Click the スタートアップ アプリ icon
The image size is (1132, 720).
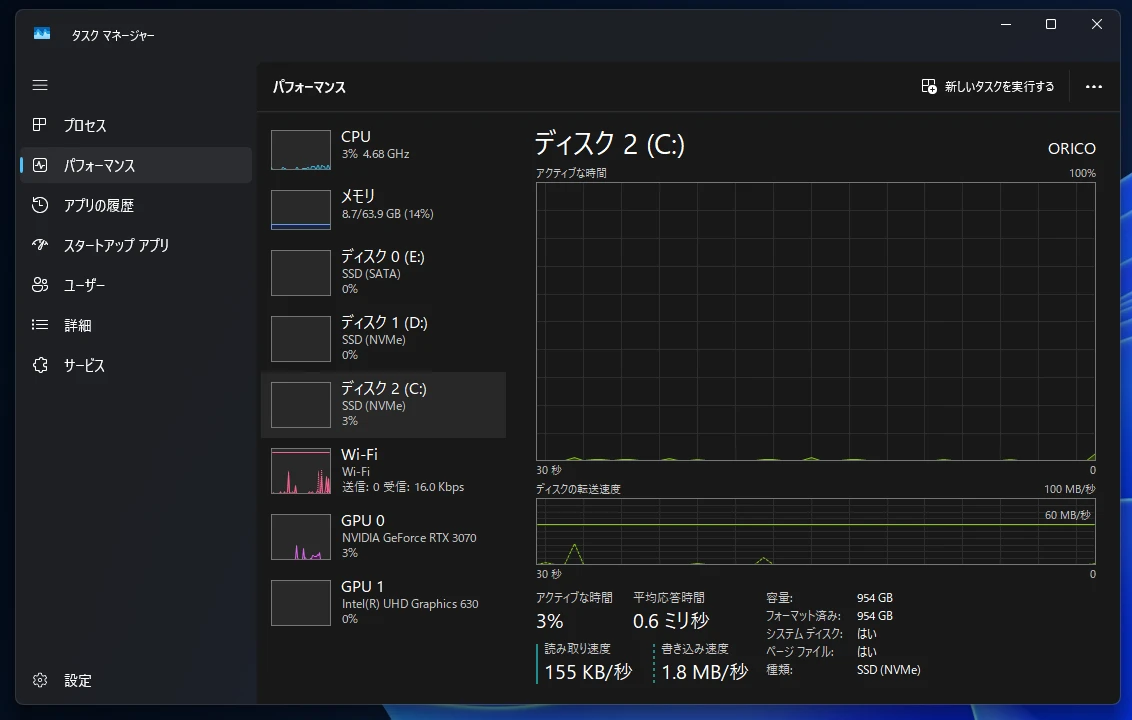coord(40,246)
